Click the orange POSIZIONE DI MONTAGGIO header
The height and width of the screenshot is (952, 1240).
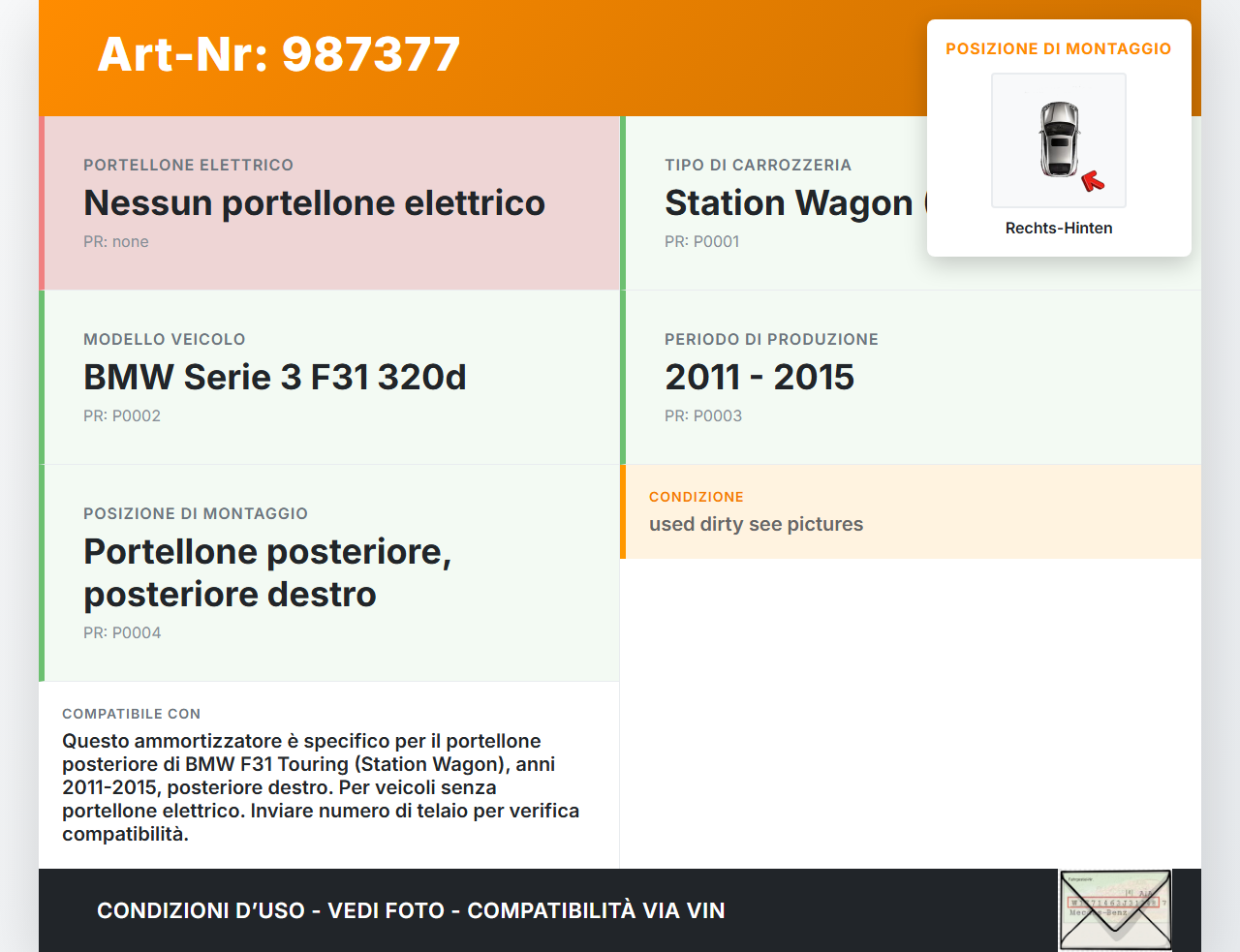click(x=1058, y=48)
